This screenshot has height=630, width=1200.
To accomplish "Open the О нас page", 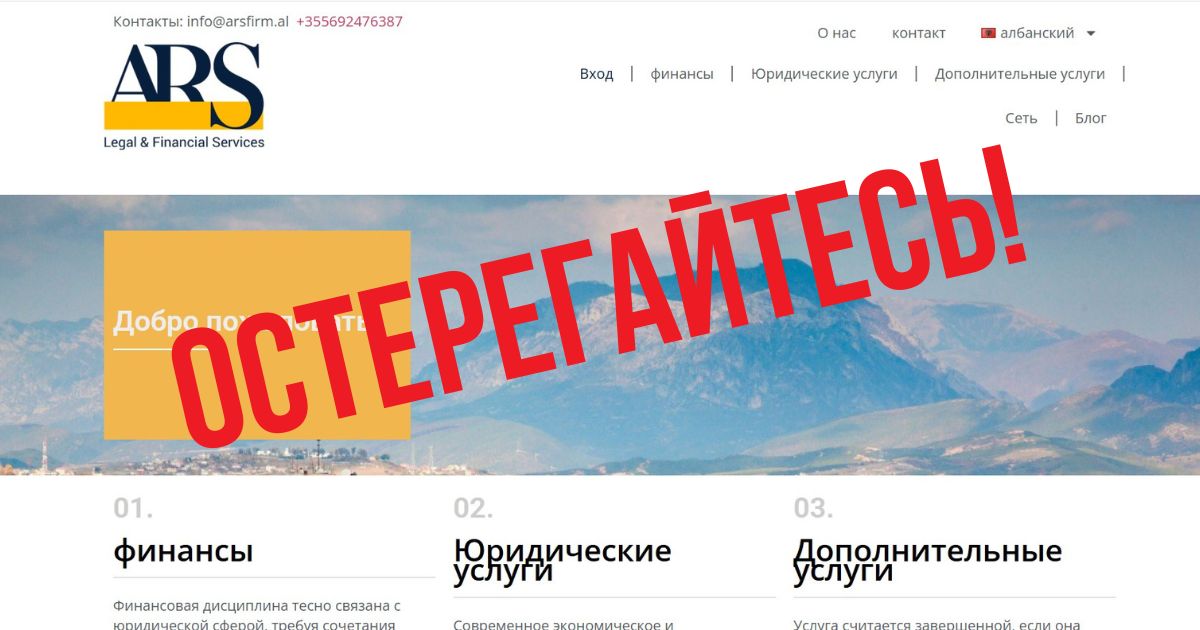I will [x=837, y=33].
